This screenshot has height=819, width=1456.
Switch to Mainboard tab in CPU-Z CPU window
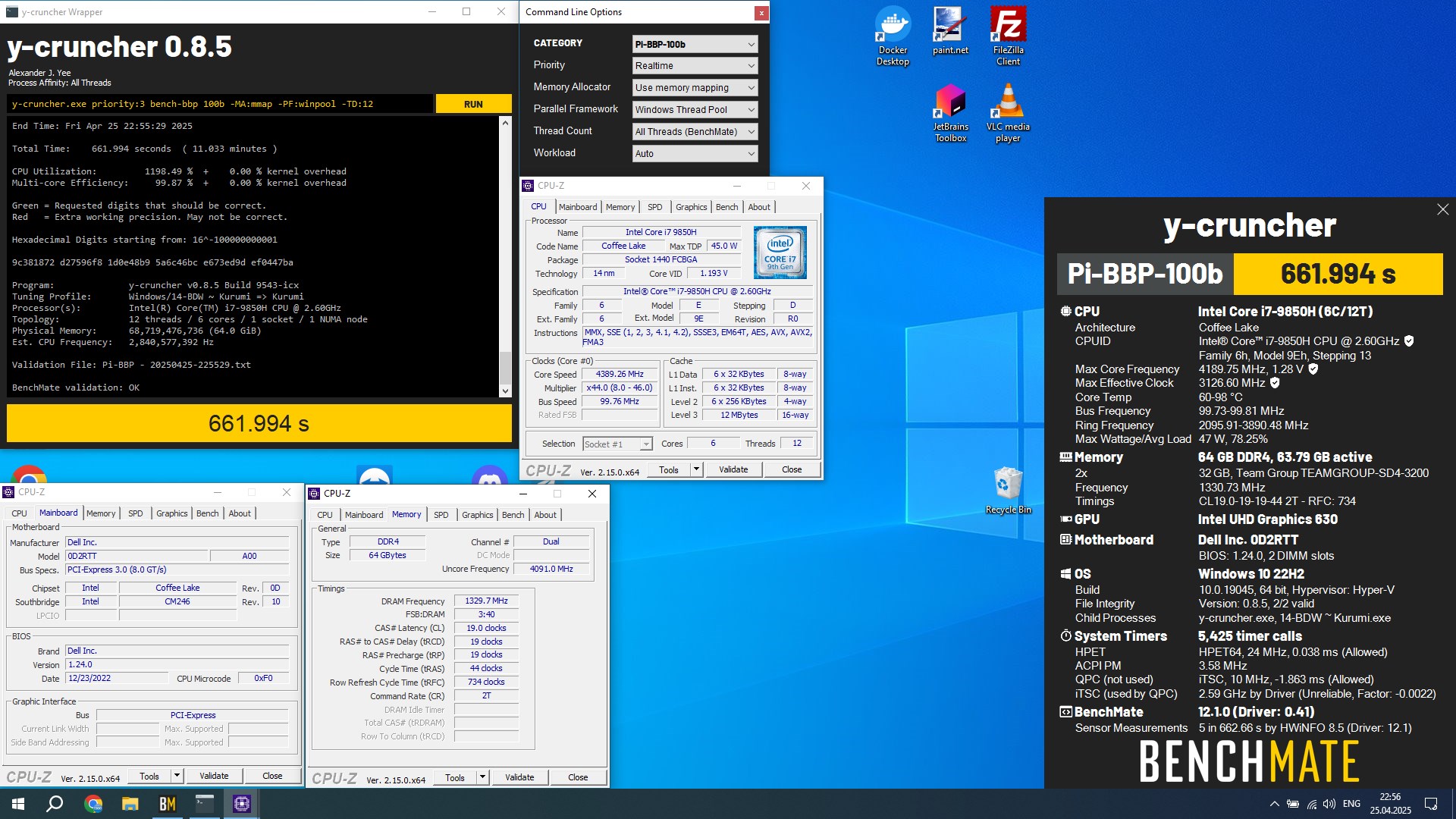578,207
